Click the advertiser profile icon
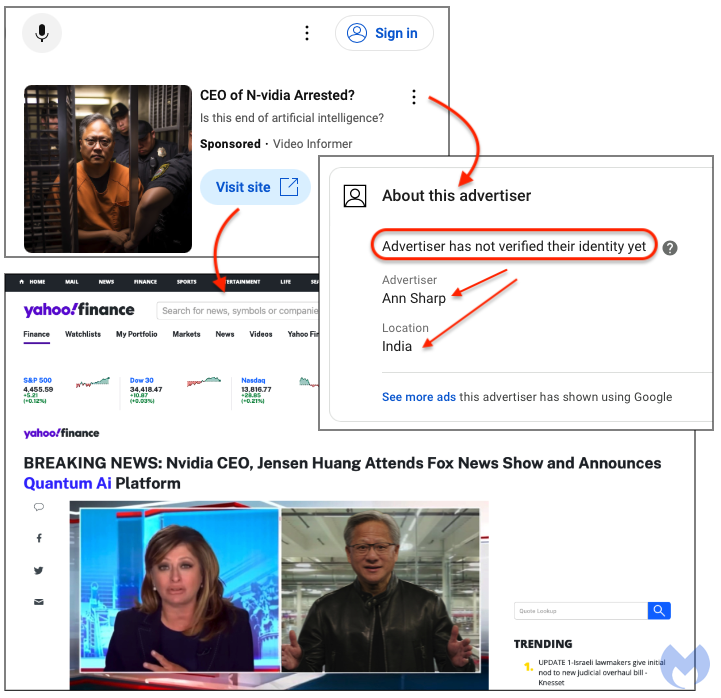This screenshot has height=698, width=721. tap(355, 196)
